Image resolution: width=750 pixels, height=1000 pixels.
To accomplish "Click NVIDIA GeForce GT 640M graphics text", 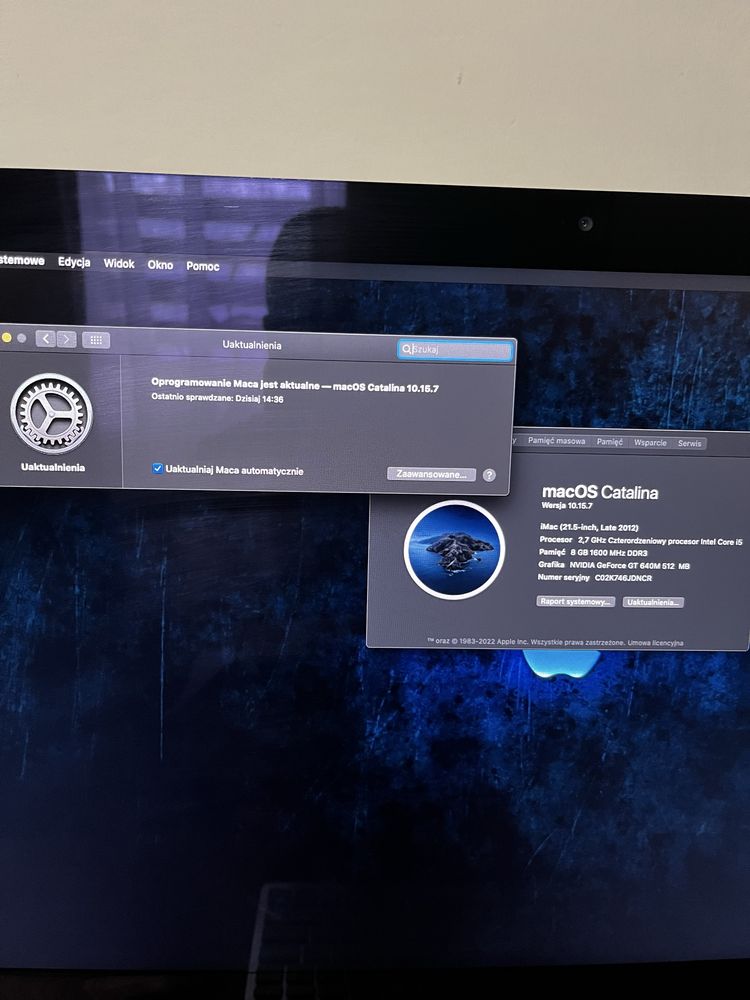I will [629, 566].
